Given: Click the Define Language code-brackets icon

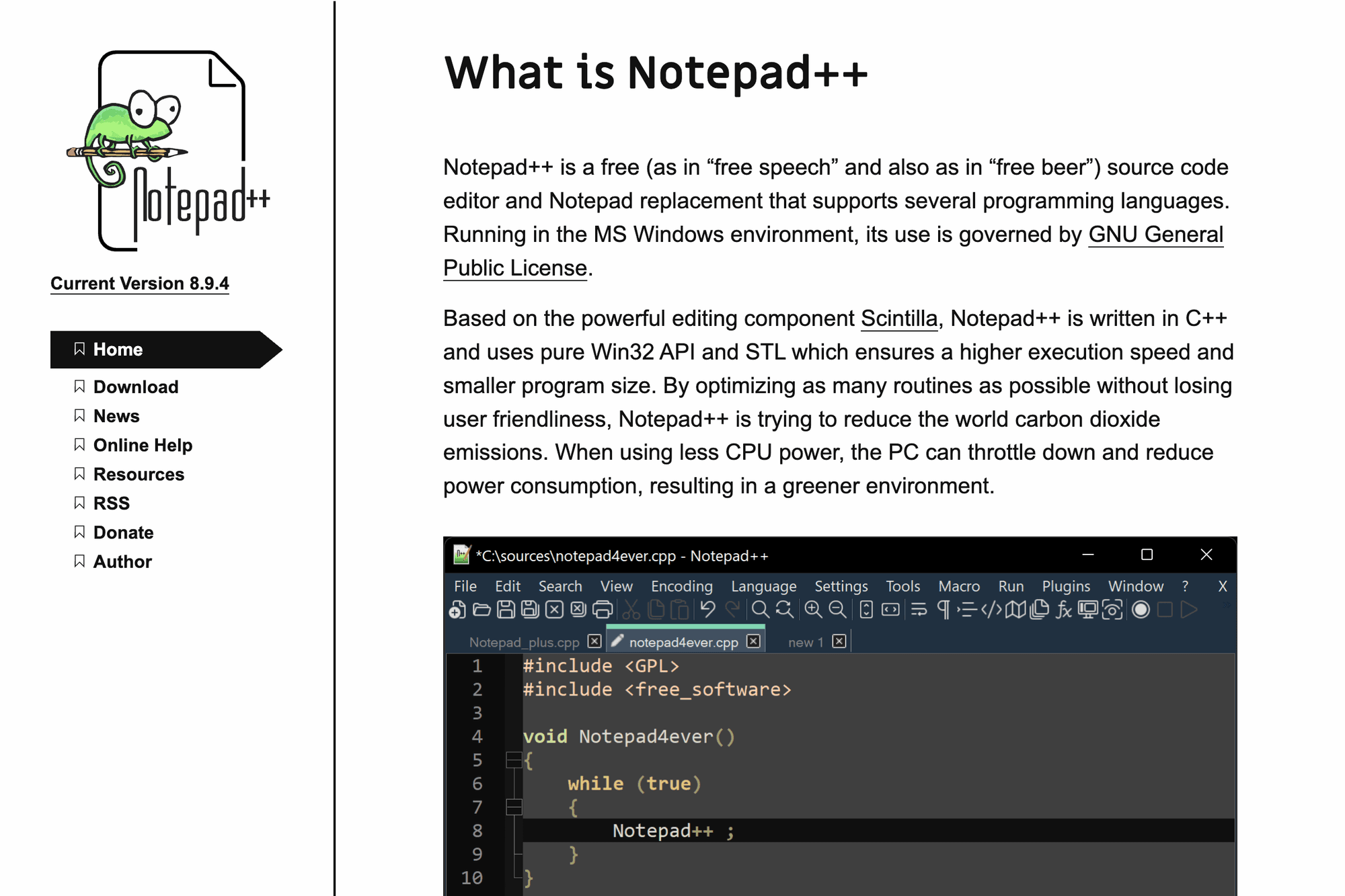Looking at the screenshot, I should tap(991, 610).
